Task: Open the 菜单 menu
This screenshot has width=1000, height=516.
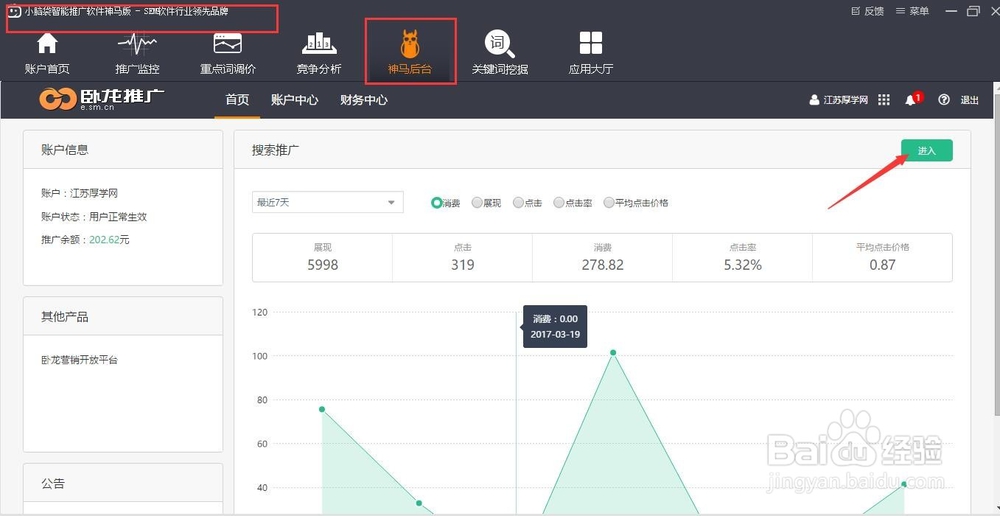Action: (x=913, y=11)
